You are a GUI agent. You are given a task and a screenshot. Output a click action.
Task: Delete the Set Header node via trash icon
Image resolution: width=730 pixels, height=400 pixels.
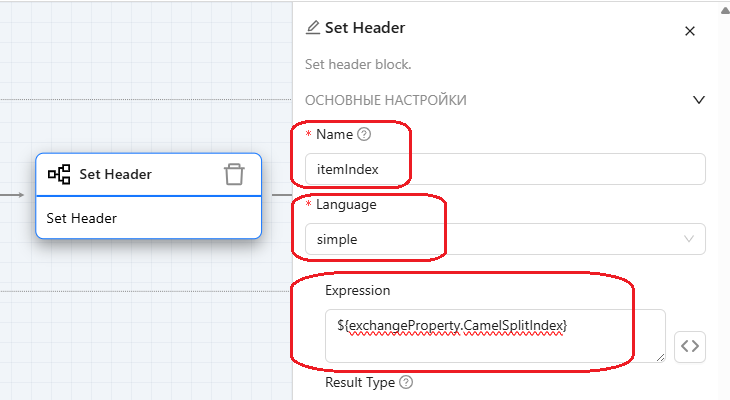[x=233, y=174]
